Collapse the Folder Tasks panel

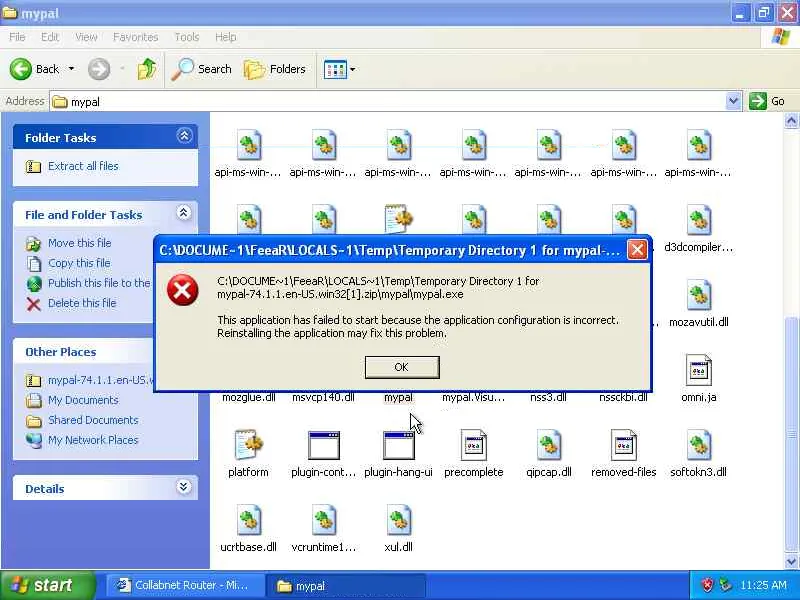(x=184, y=136)
